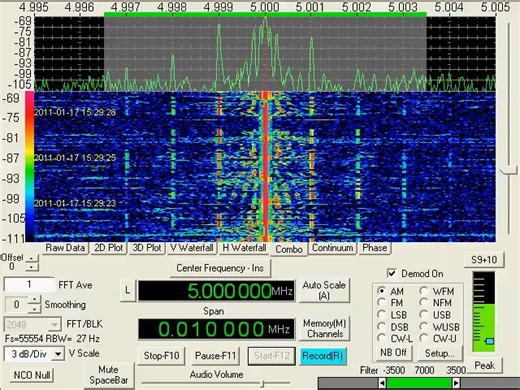520x390 pixels.
Task: Increase the Offset value with up arrow
Action: tap(31, 258)
